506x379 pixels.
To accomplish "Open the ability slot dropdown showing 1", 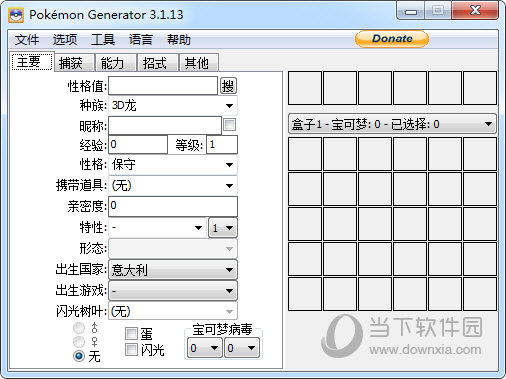I will (x=223, y=228).
